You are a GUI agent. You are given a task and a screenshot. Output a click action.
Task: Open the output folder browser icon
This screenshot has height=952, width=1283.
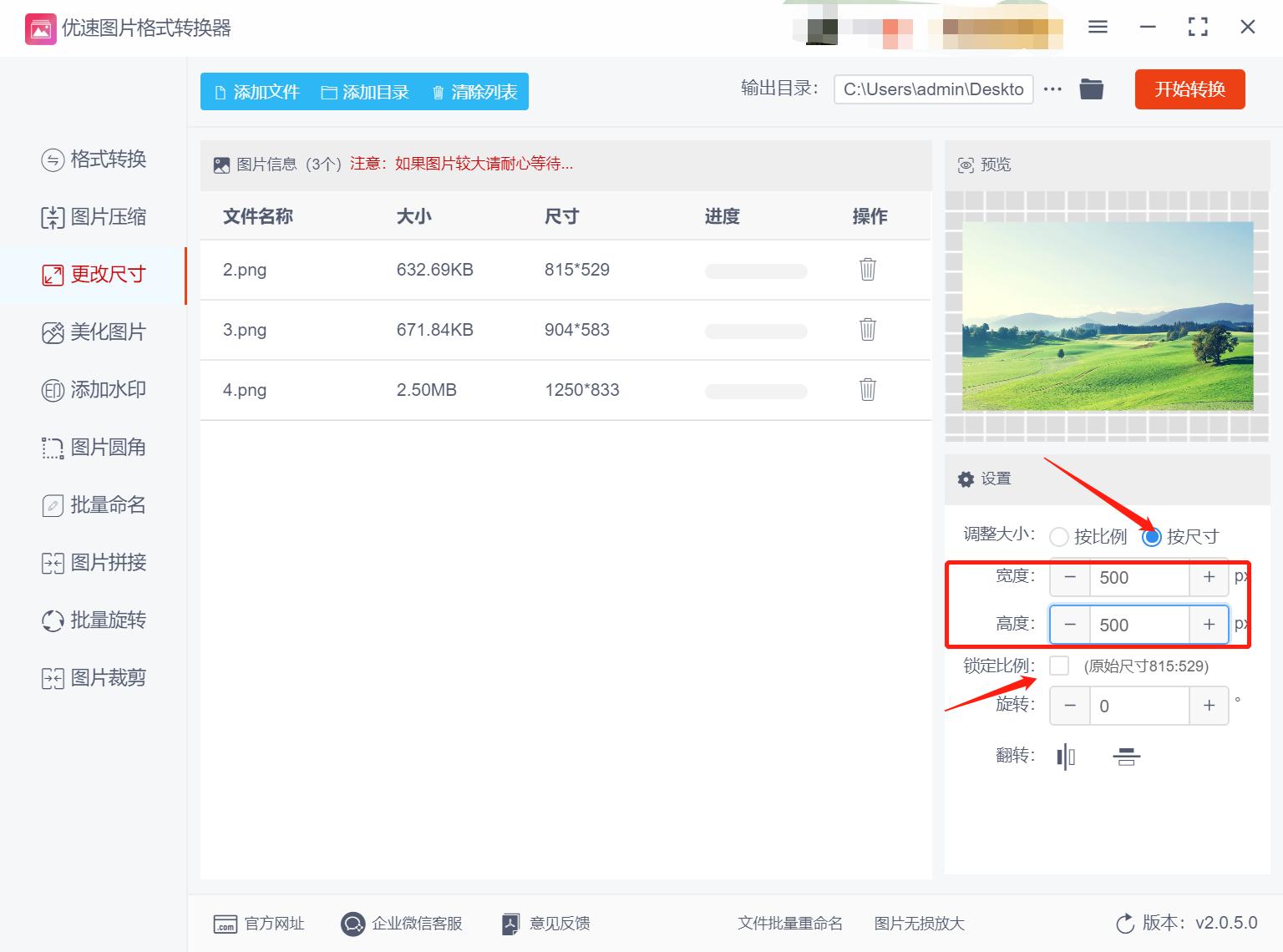pyautogui.click(x=1091, y=89)
